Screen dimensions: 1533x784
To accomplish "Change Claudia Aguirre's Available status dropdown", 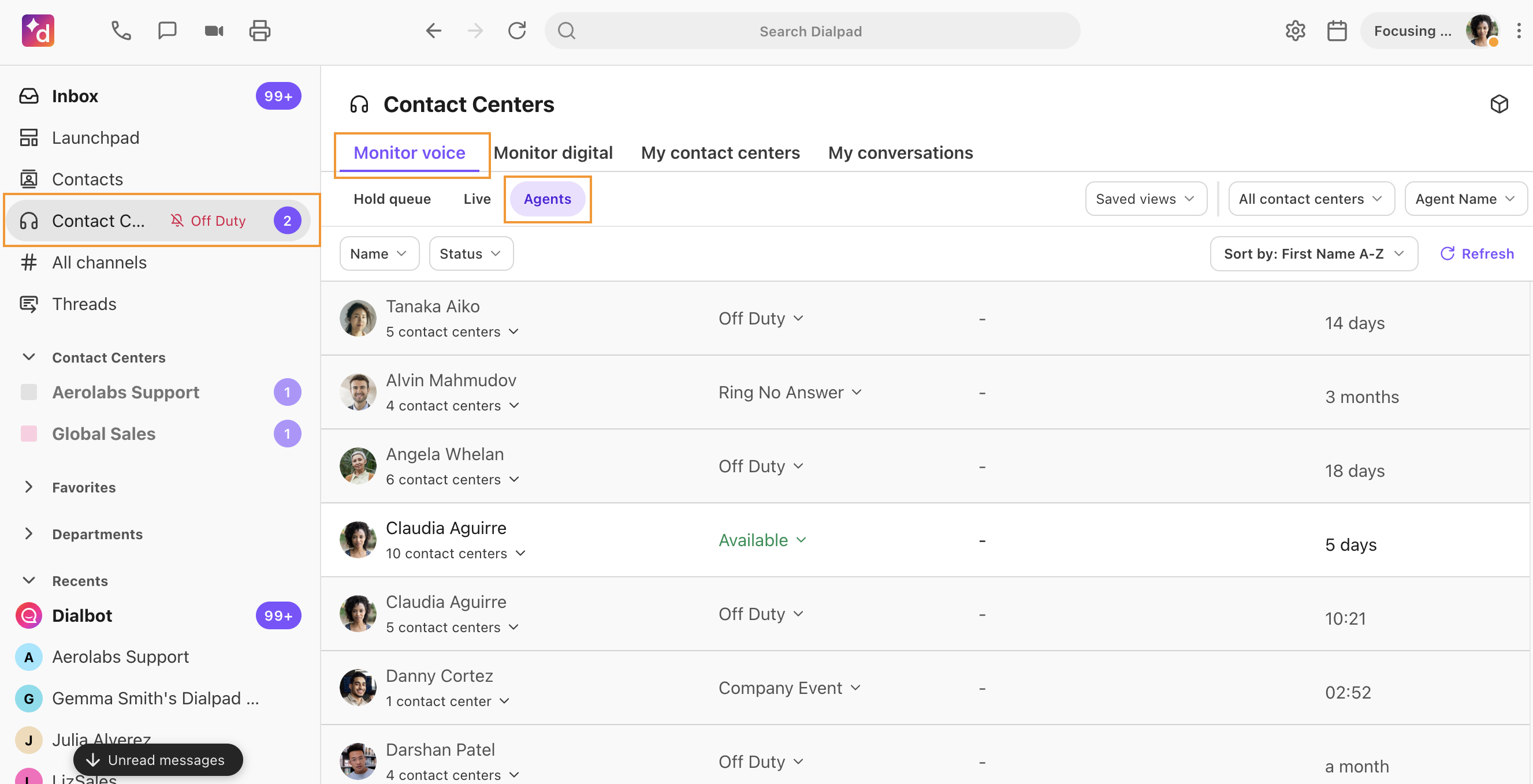I will [763, 540].
